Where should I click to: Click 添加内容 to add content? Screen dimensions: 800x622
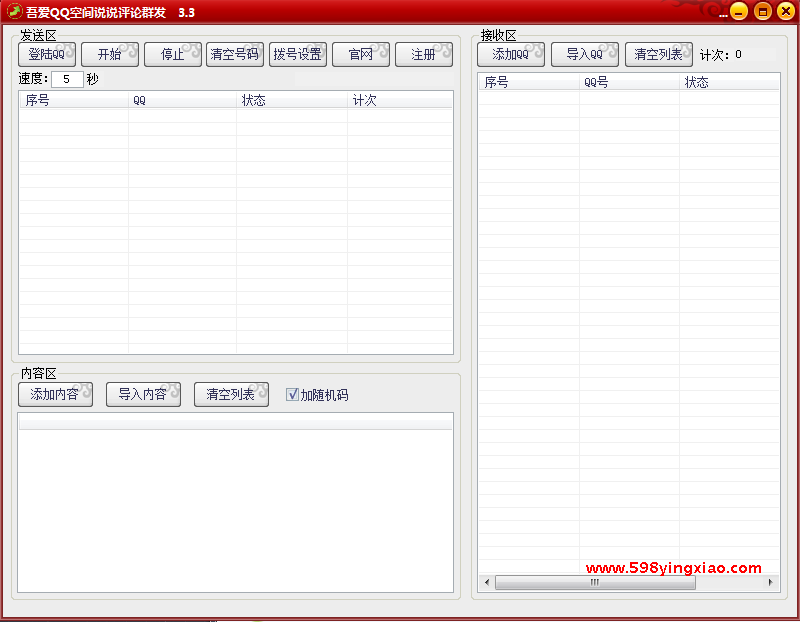(55, 394)
